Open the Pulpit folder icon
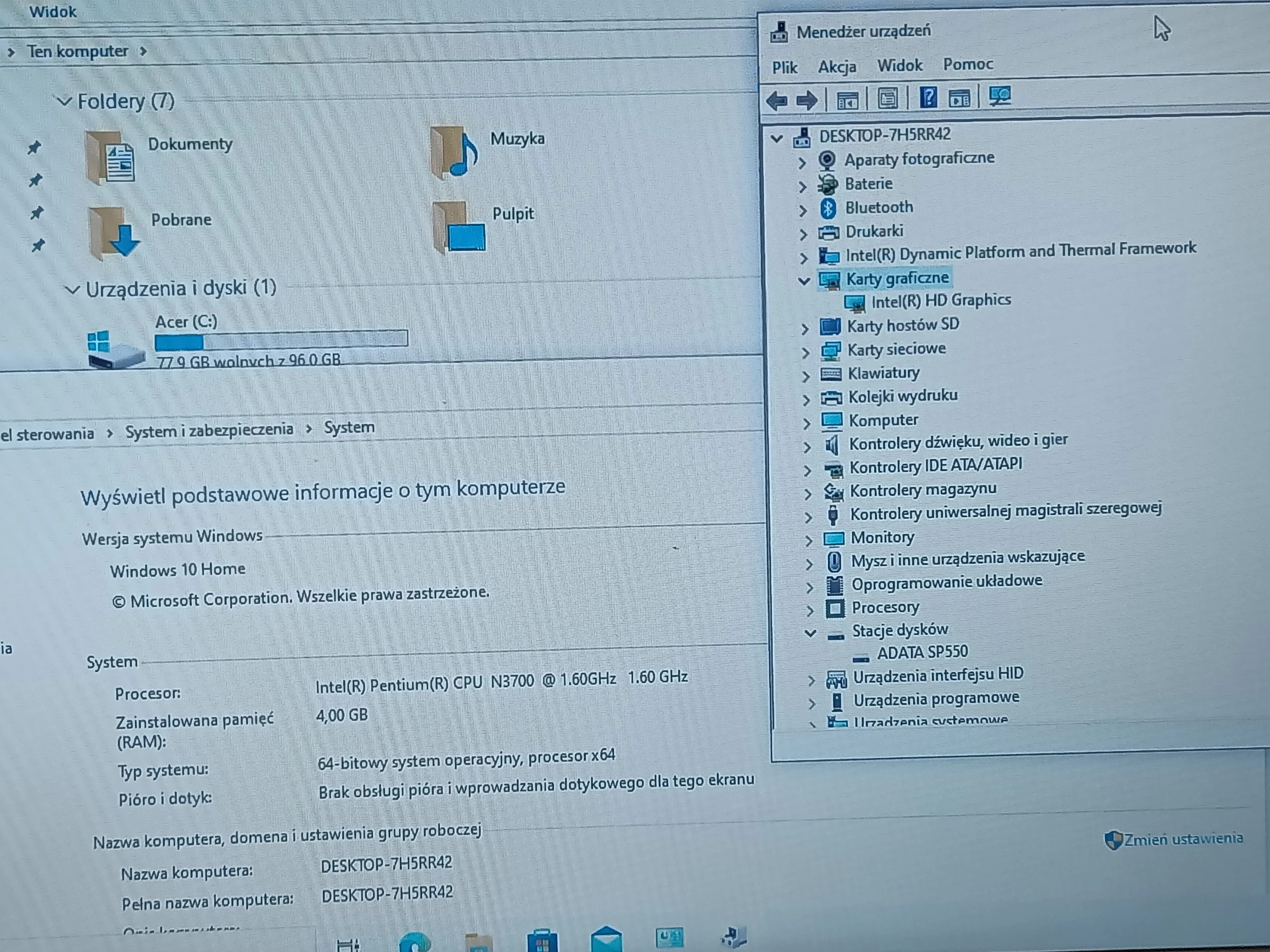The width and height of the screenshot is (1270, 952). [x=459, y=228]
